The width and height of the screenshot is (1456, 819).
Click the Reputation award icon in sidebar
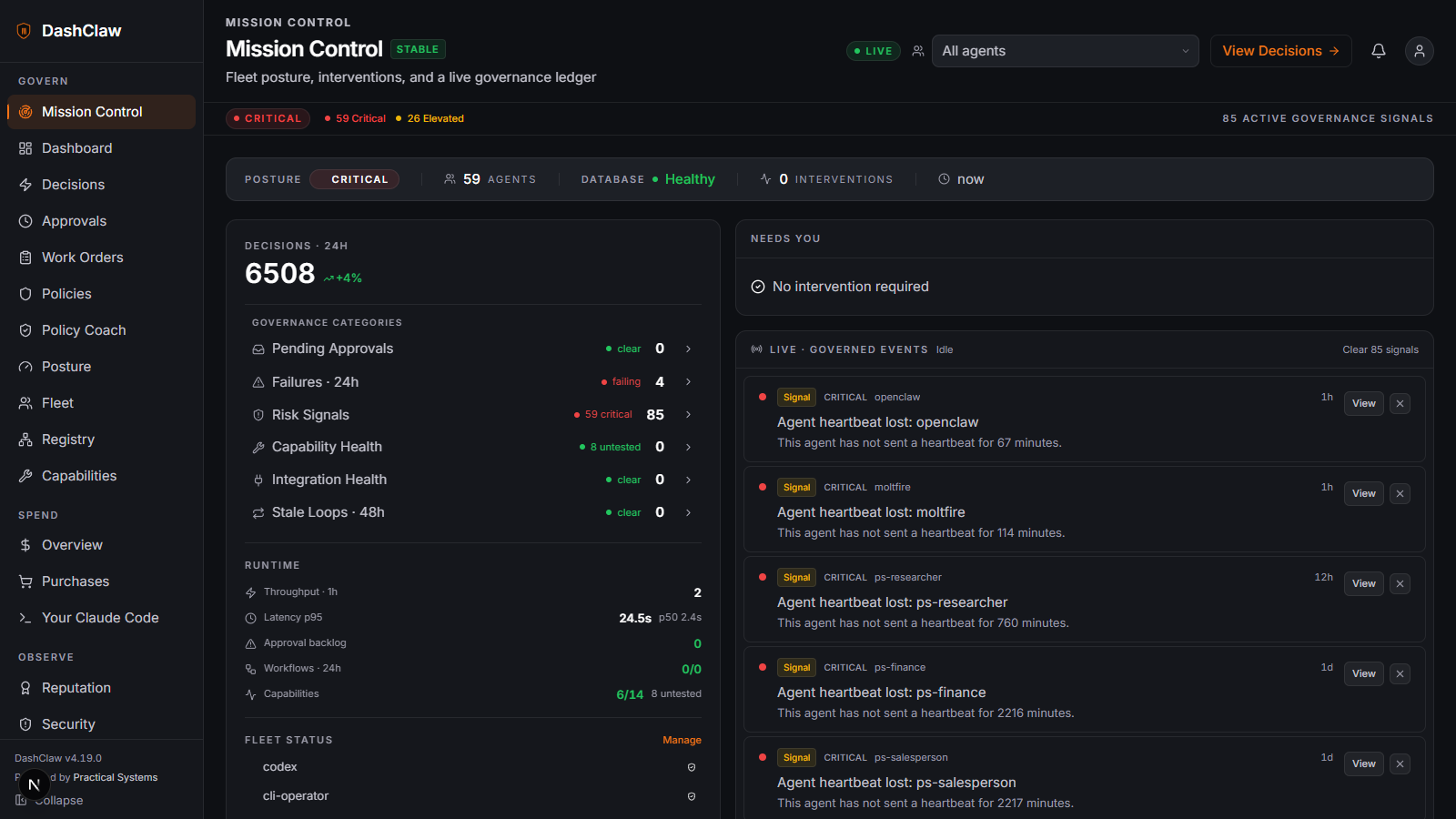(25, 688)
